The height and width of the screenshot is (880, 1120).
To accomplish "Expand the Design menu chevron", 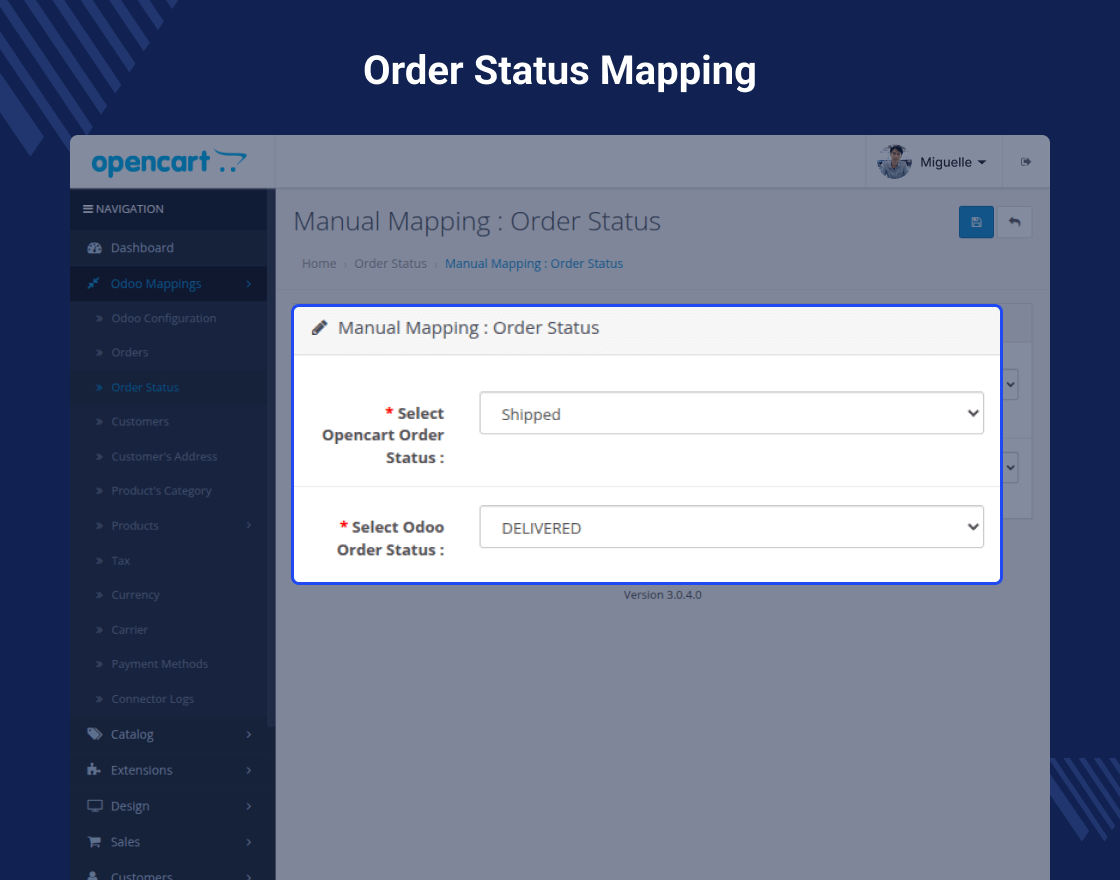I will [249, 806].
